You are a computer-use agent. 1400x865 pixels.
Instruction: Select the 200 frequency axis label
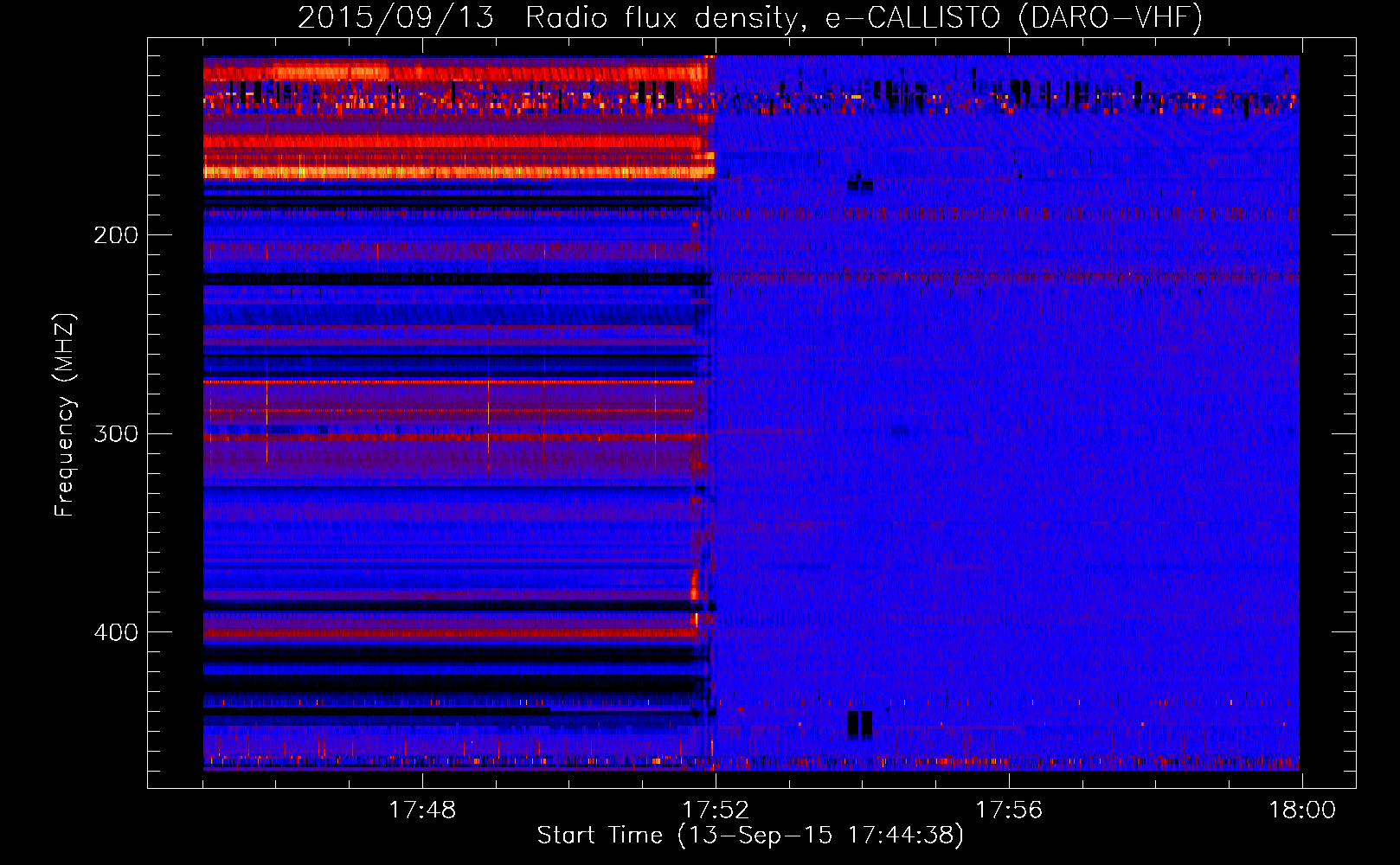(116, 235)
